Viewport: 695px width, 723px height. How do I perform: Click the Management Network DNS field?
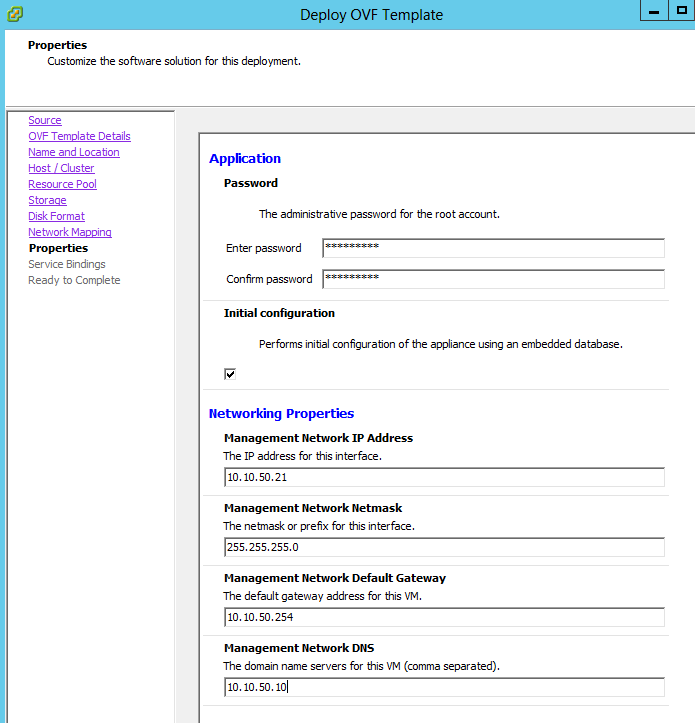(x=444, y=687)
